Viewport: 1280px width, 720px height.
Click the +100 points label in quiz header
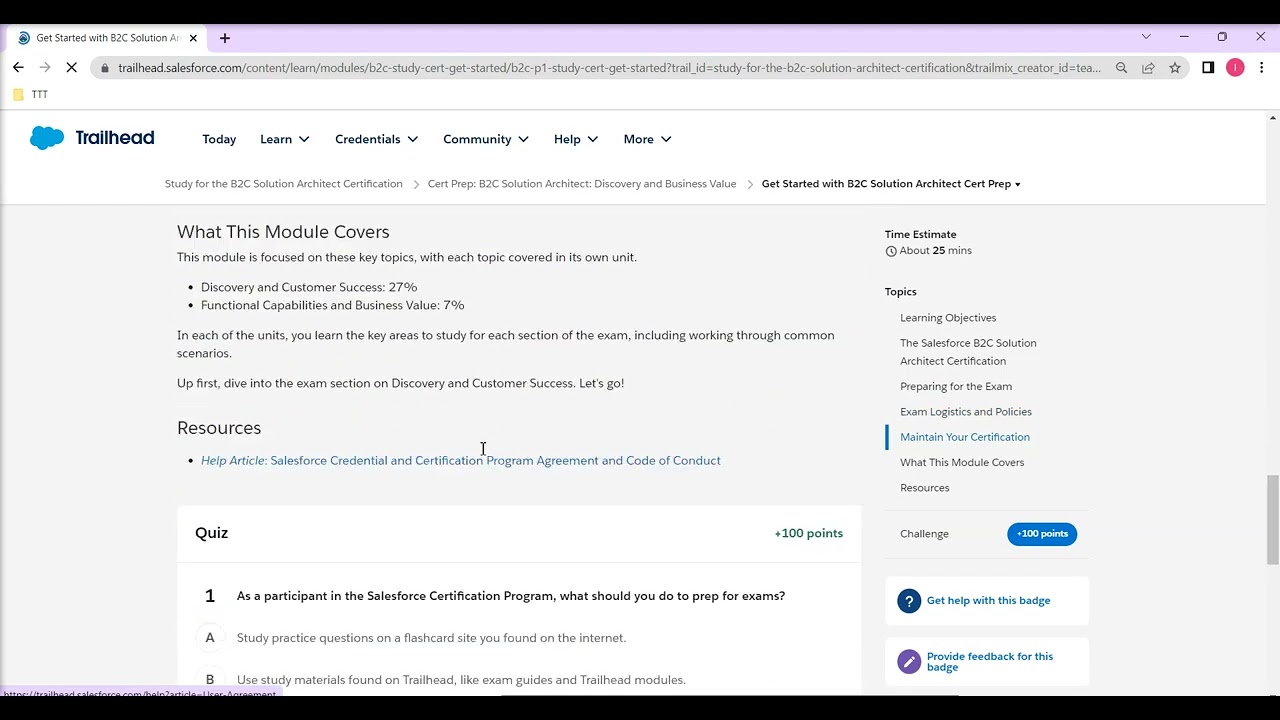pos(809,534)
